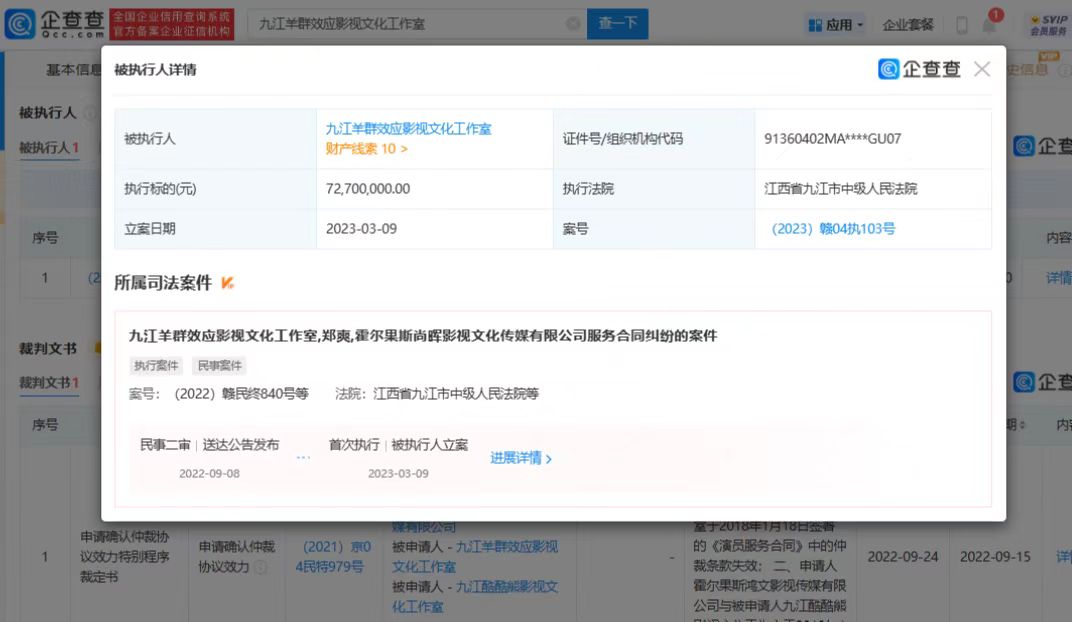Select the 72,700,000.00 execution amount value
The image size is (1072, 622).
point(368,189)
